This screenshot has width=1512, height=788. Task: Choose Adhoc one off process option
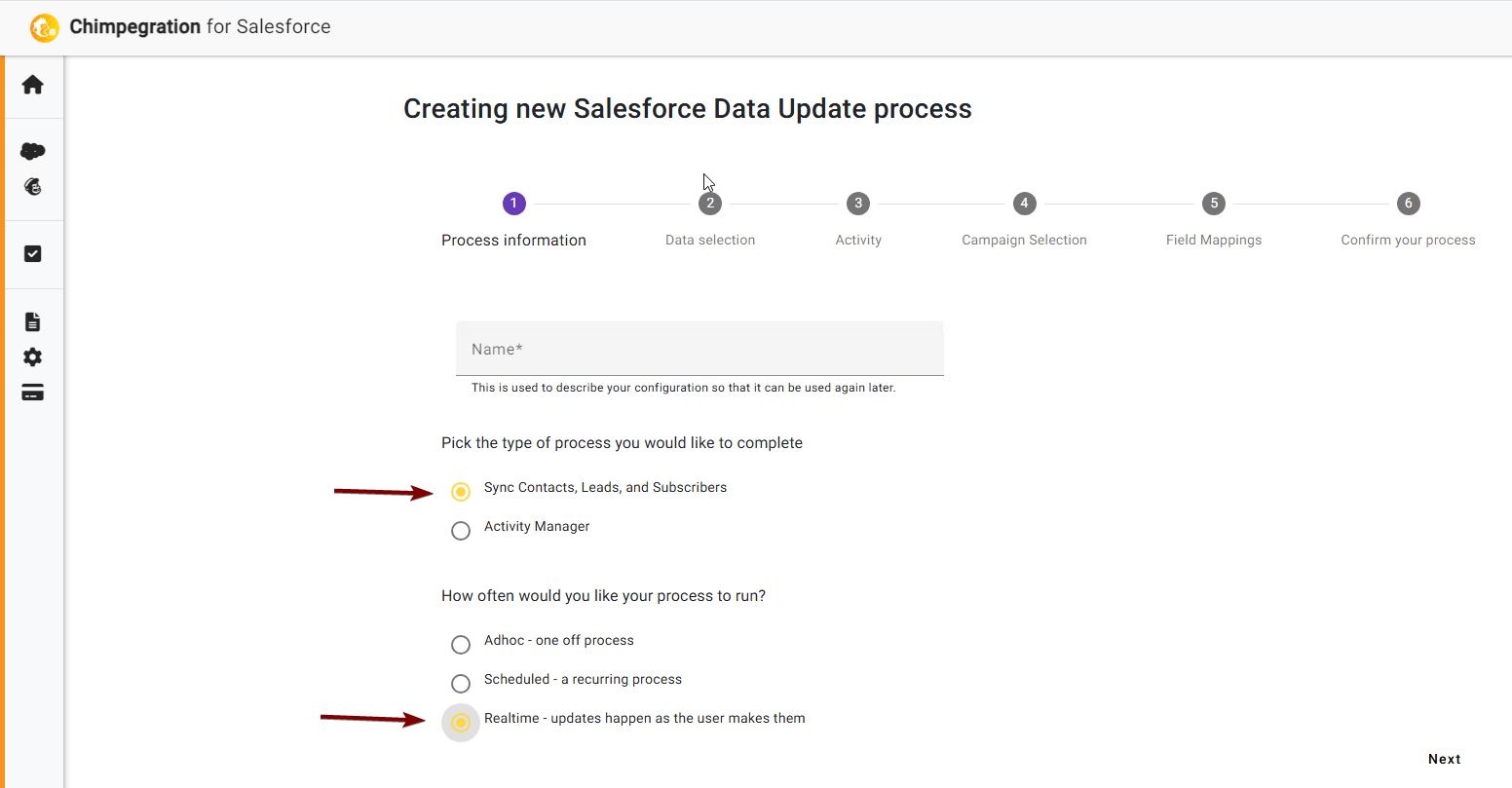click(x=461, y=645)
